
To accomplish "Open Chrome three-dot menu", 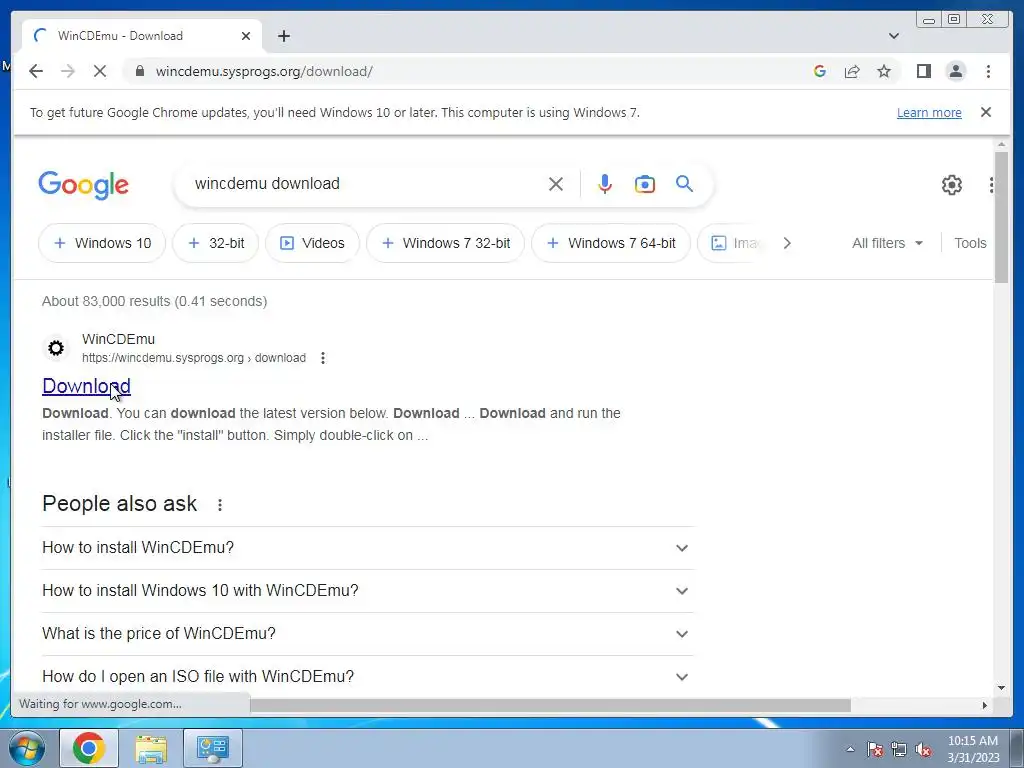I will tap(988, 71).
